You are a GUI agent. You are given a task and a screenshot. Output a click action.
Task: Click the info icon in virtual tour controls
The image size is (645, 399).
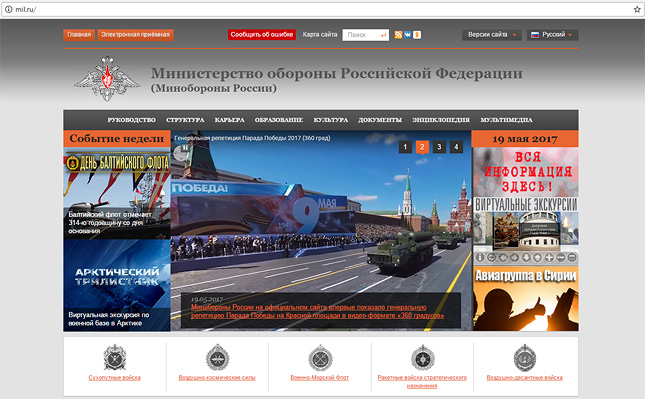coord(480,257)
